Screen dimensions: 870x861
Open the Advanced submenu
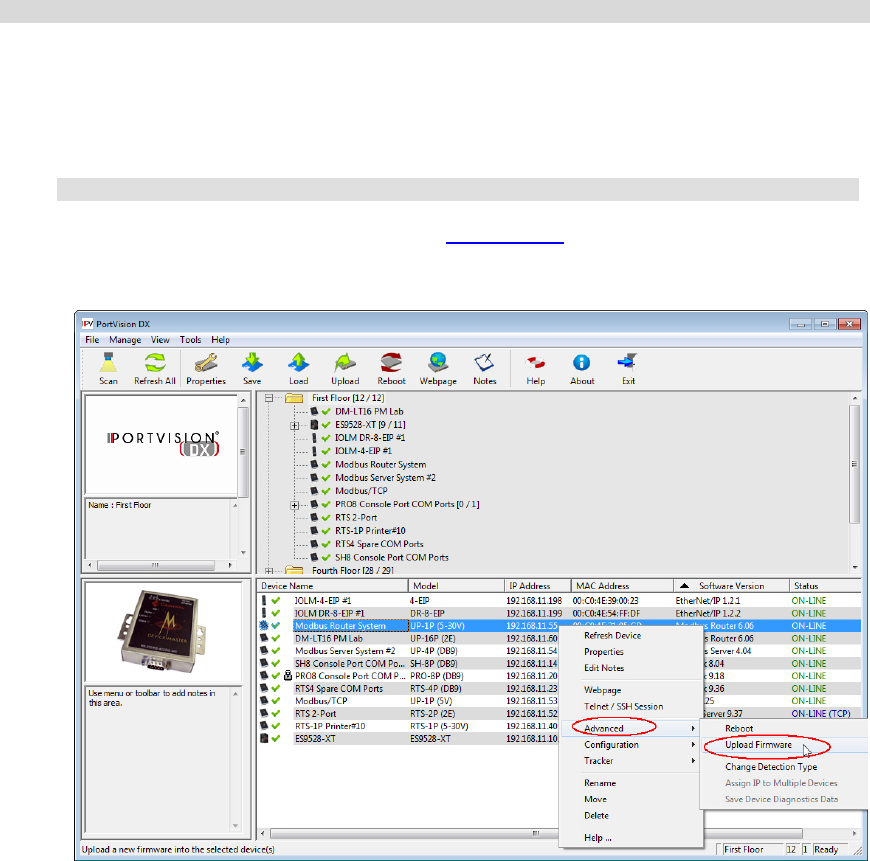pyautogui.click(x=629, y=728)
